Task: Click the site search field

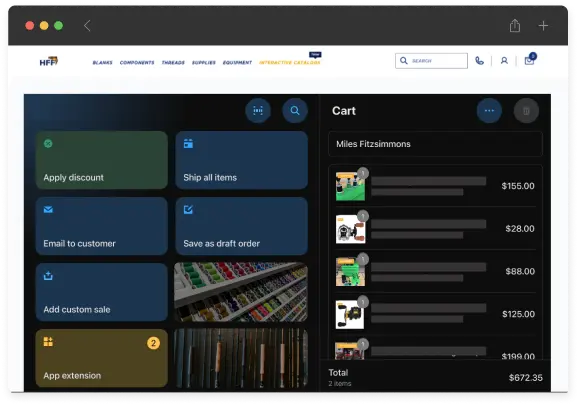Action: 431,61
